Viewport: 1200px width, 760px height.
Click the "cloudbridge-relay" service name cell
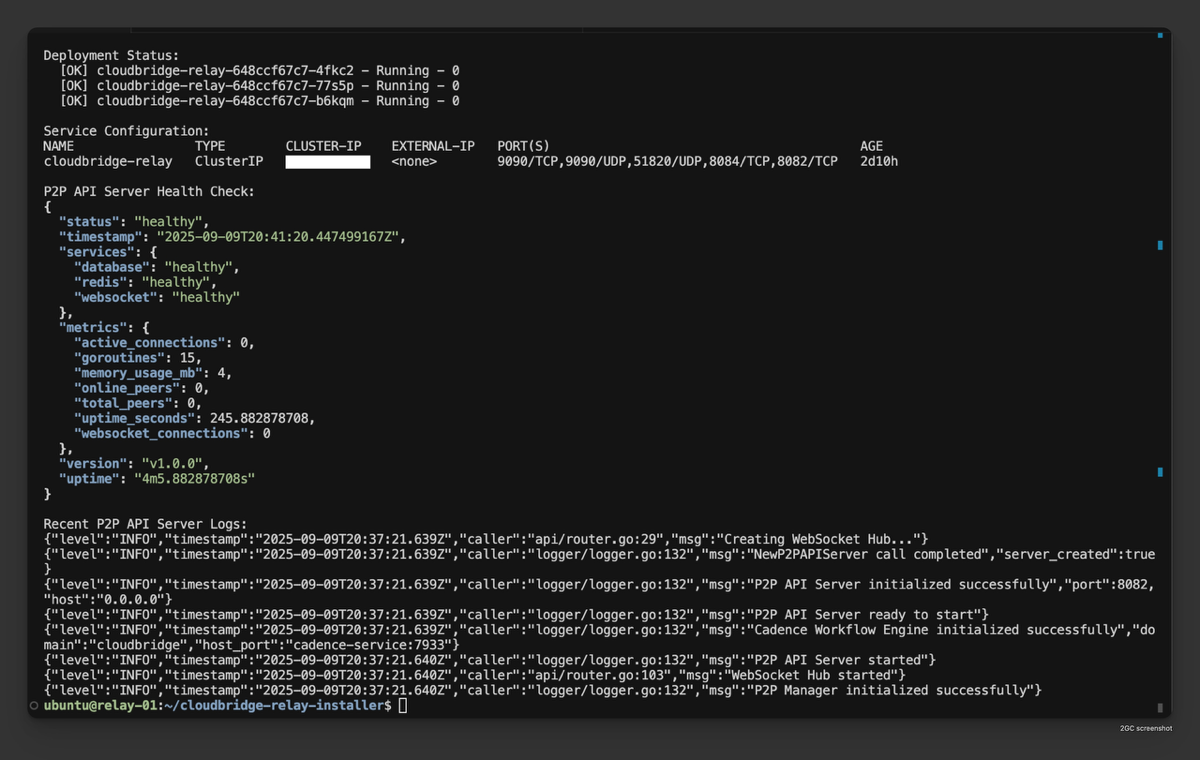(108, 161)
